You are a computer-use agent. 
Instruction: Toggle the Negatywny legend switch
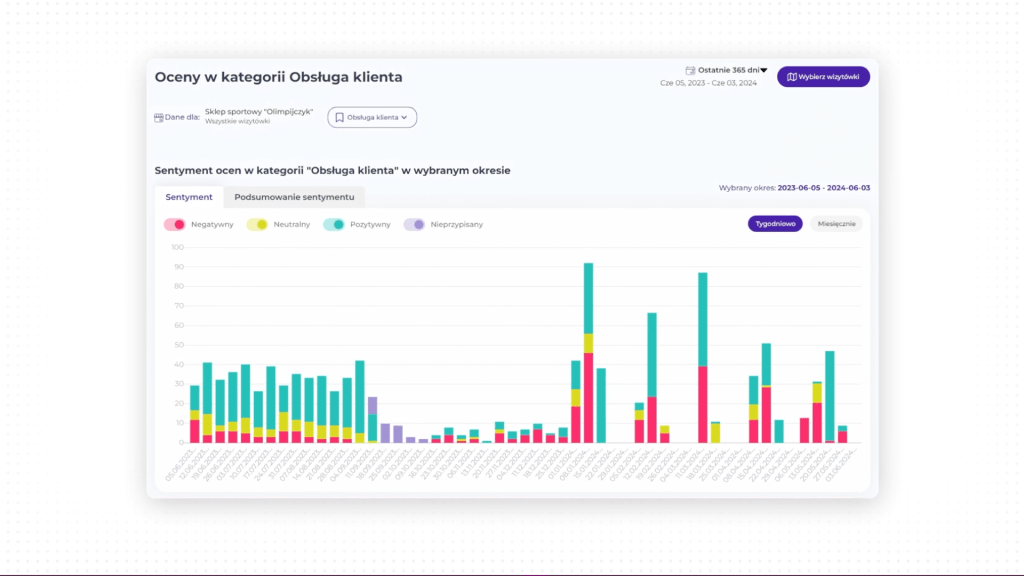click(174, 224)
